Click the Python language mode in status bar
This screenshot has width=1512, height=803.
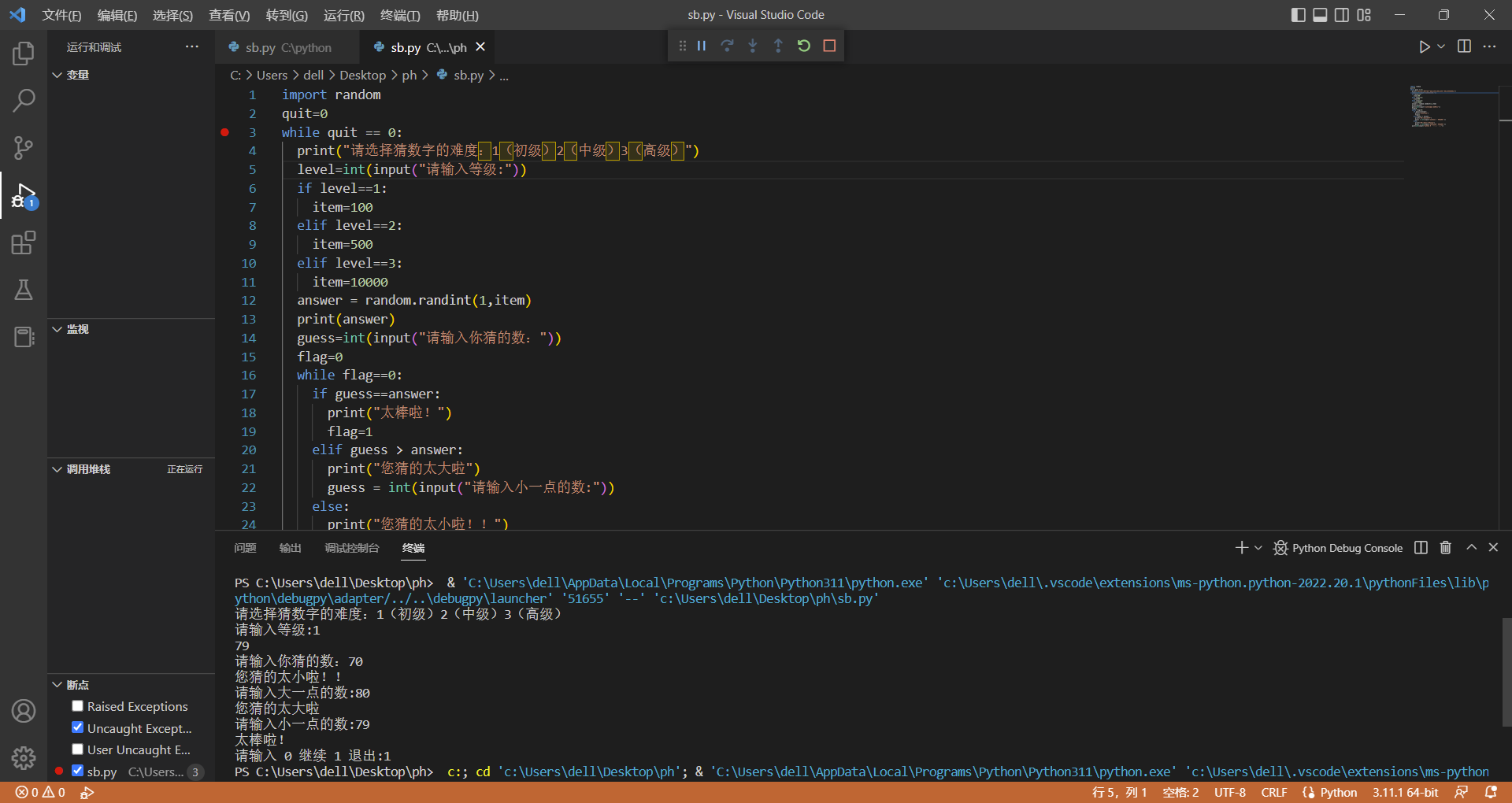[1338, 792]
